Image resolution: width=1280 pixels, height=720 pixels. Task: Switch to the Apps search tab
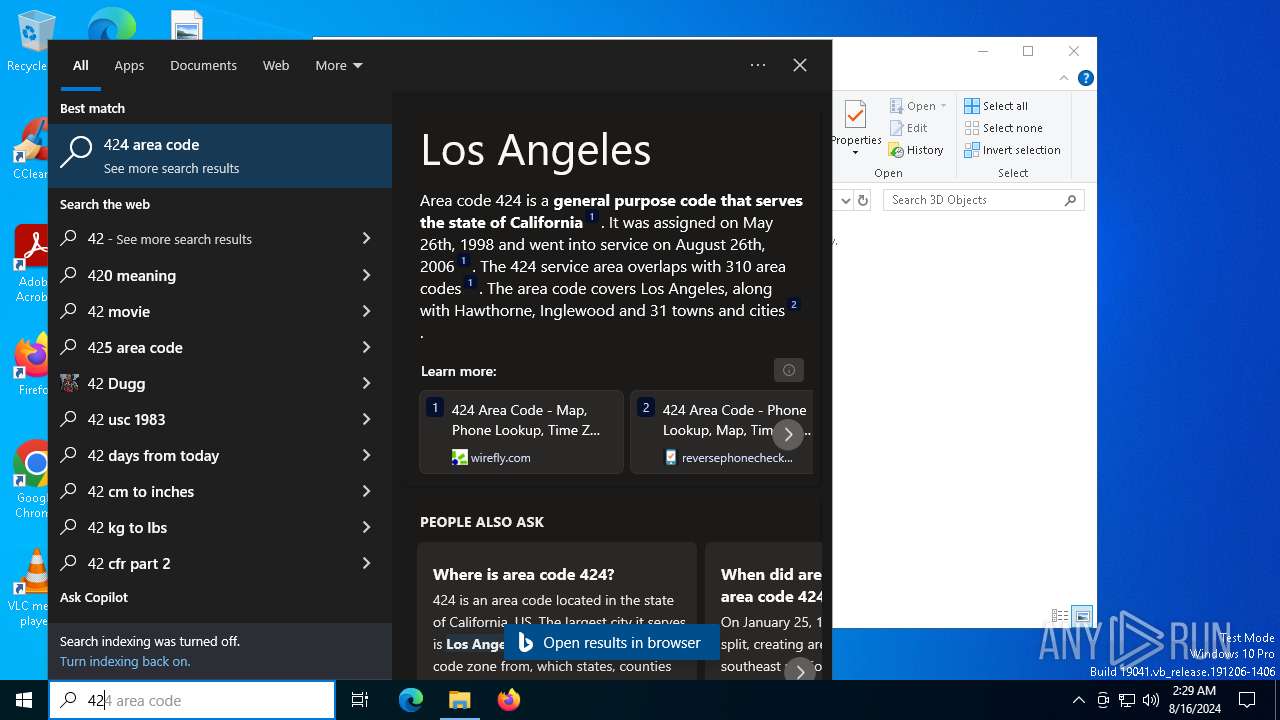tap(129, 65)
